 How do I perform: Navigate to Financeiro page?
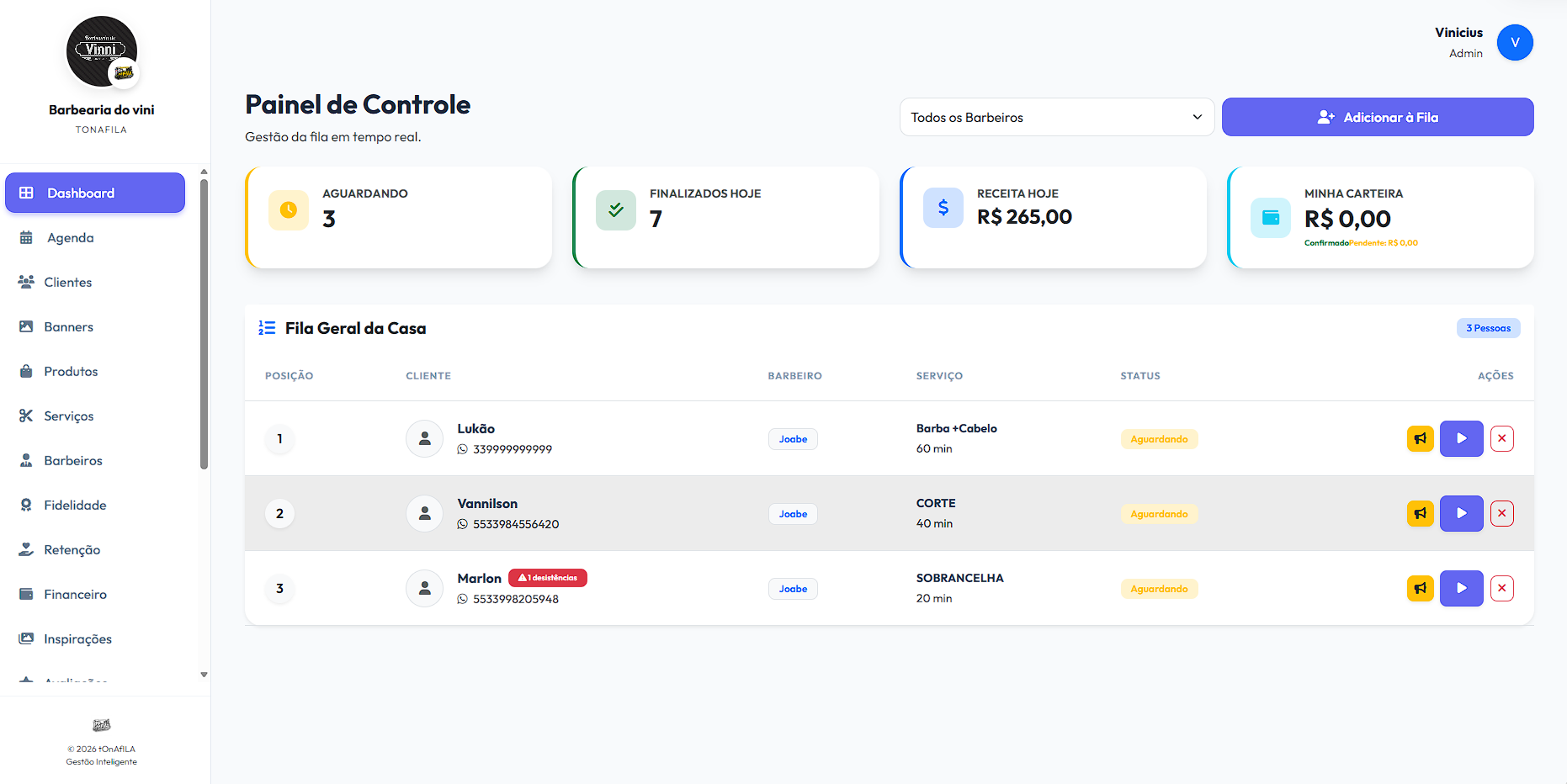[75, 595]
